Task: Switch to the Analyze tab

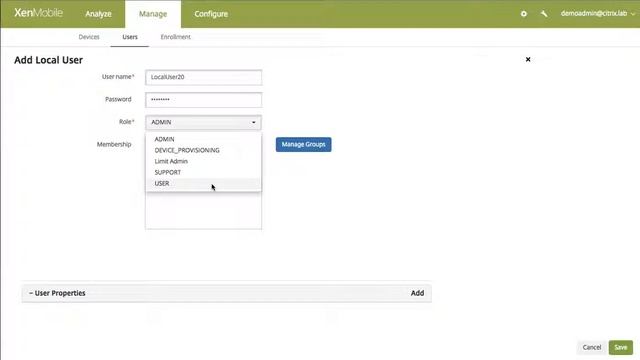Action: [x=98, y=14]
